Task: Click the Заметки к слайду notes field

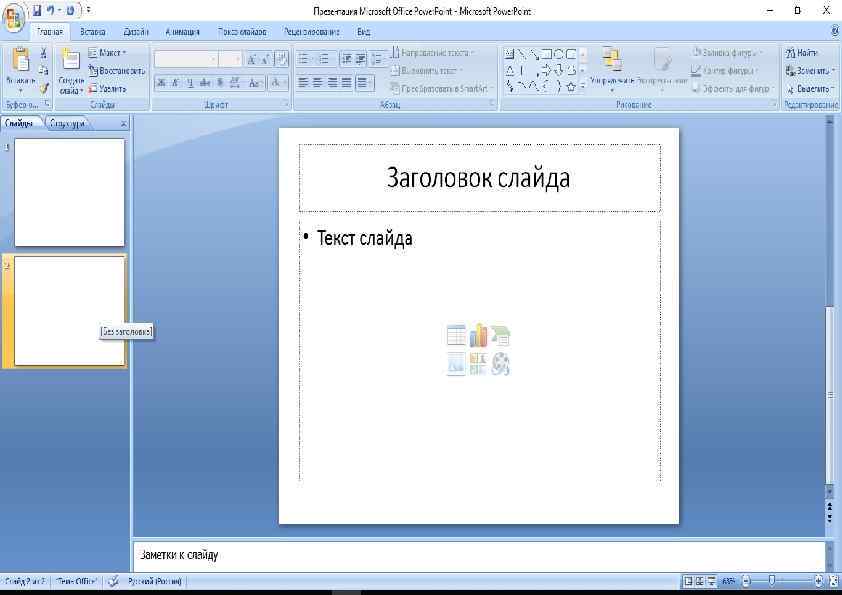Action: coord(478,555)
